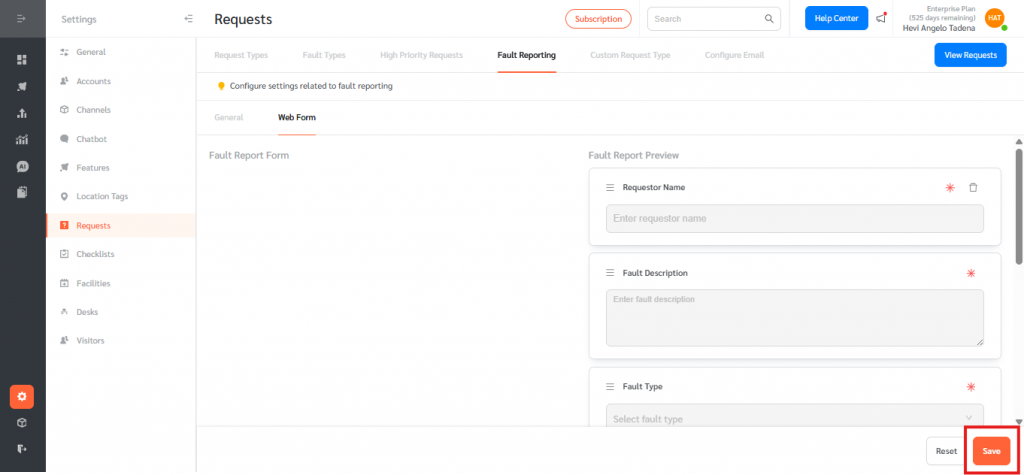Image resolution: width=1024 pixels, height=475 pixels.
Task: Open the dashboard icon in dark sidebar
Action: [22, 60]
